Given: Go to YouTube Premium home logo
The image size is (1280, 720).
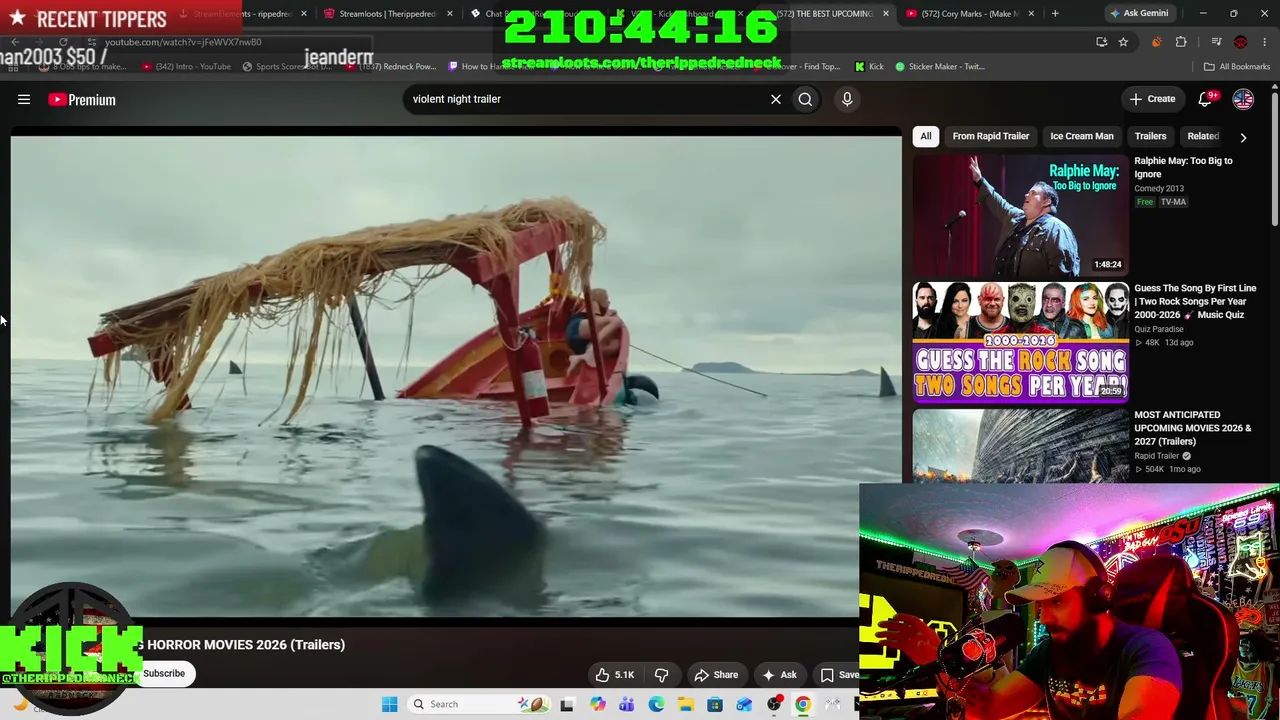Looking at the screenshot, I should [x=82, y=99].
